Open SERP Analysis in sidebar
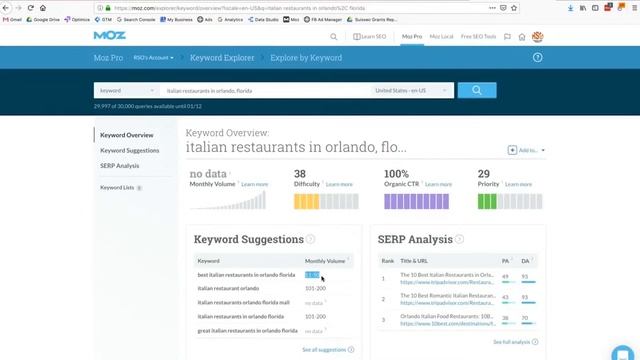640x360 pixels. (120, 166)
